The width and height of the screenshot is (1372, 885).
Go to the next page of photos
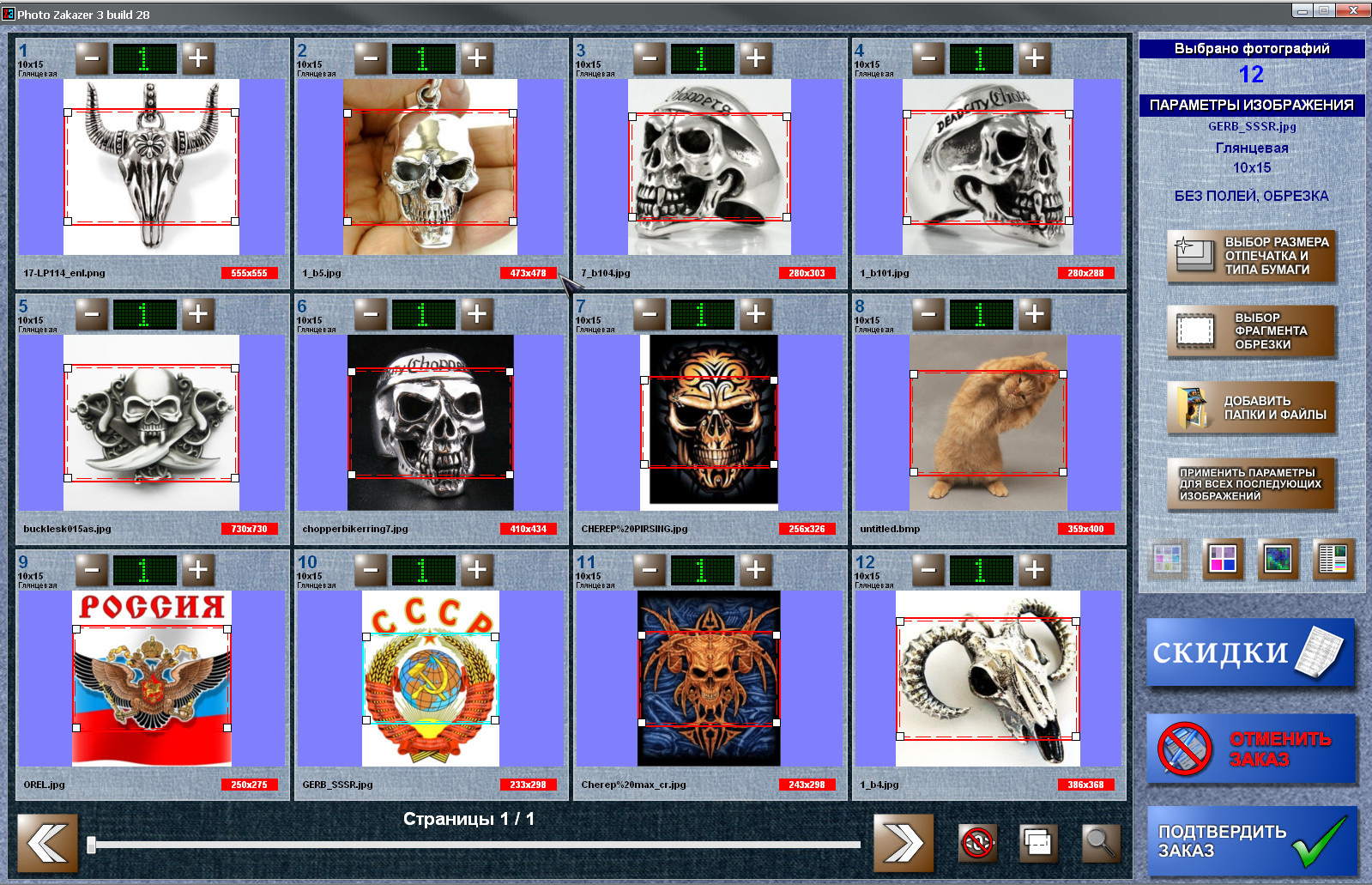(904, 843)
